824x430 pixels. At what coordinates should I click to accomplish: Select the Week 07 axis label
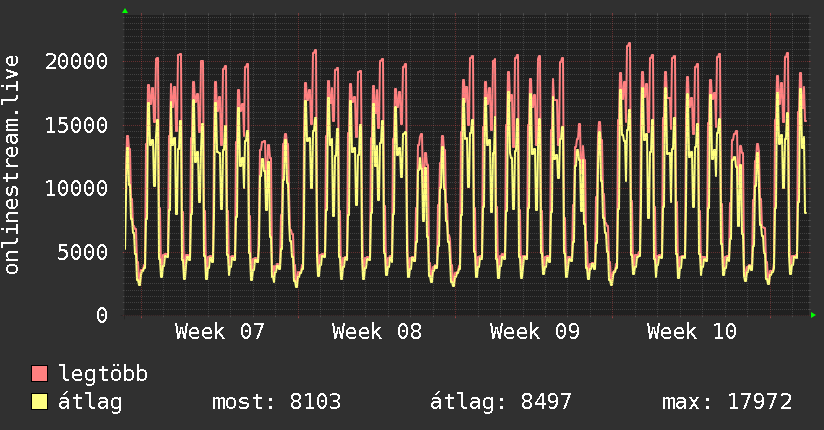(x=220, y=332)
